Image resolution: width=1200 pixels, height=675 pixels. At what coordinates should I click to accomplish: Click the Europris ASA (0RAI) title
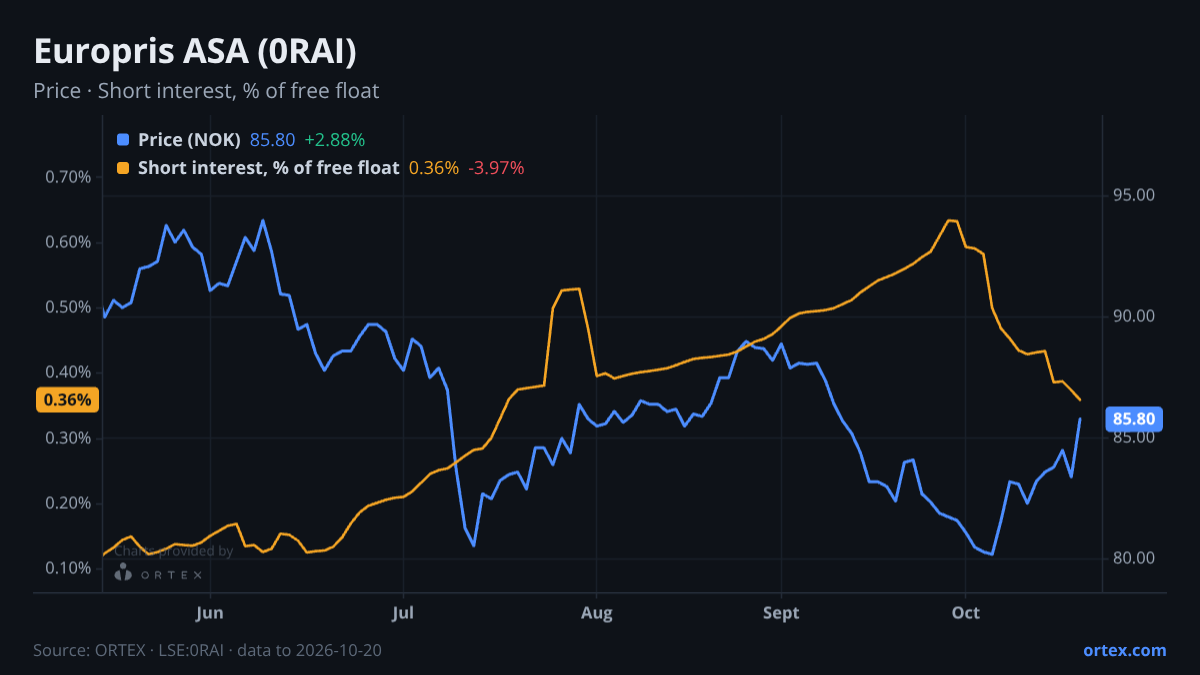point(195,51)
